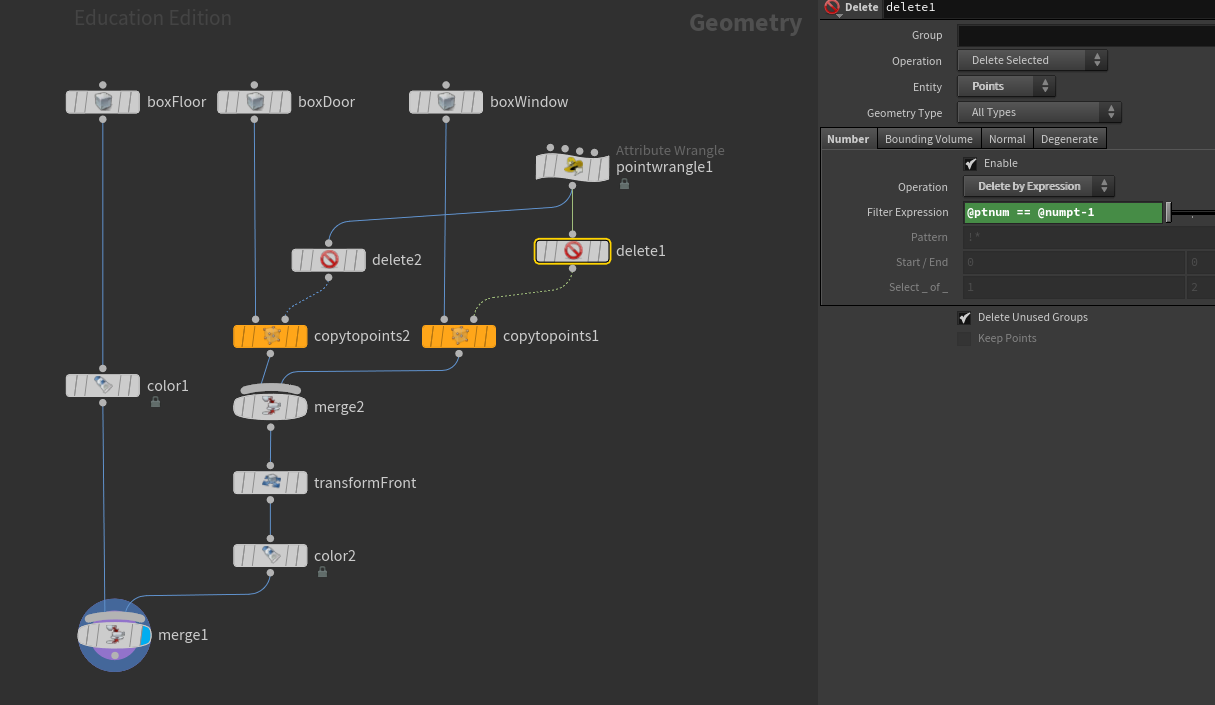The image size is (1215, 705).
Task: Open the Degenerate tab
Action: [x=1069, y=139]
